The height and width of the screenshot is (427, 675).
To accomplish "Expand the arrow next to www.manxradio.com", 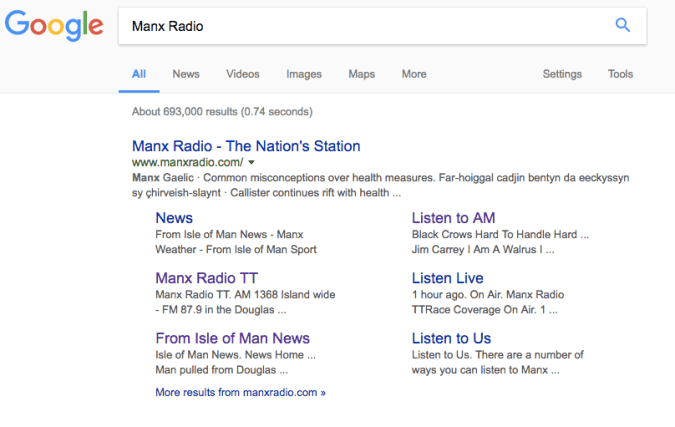I will click(252, 162).
